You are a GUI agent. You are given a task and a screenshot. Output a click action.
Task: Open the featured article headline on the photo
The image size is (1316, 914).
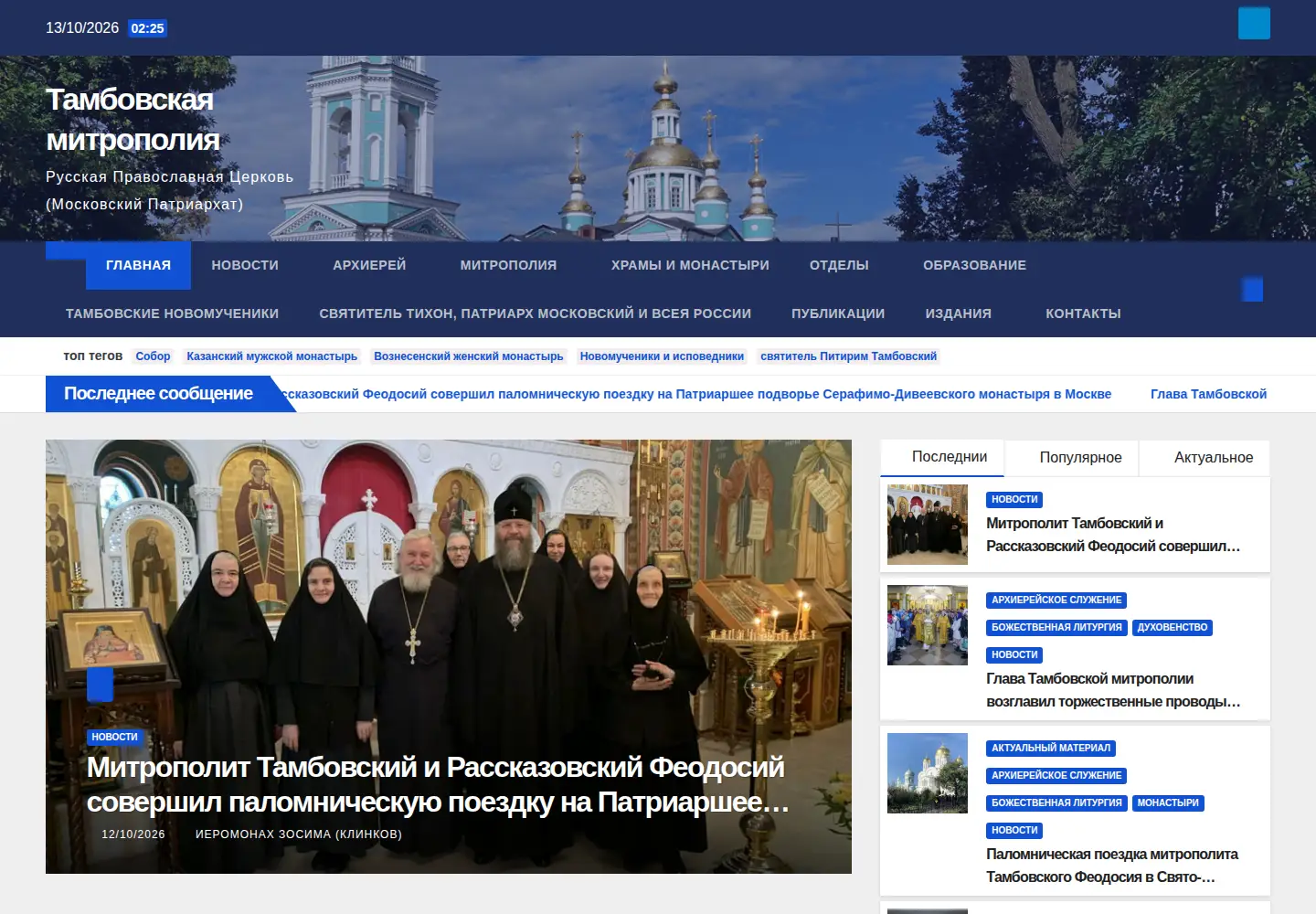coord(438,784)
